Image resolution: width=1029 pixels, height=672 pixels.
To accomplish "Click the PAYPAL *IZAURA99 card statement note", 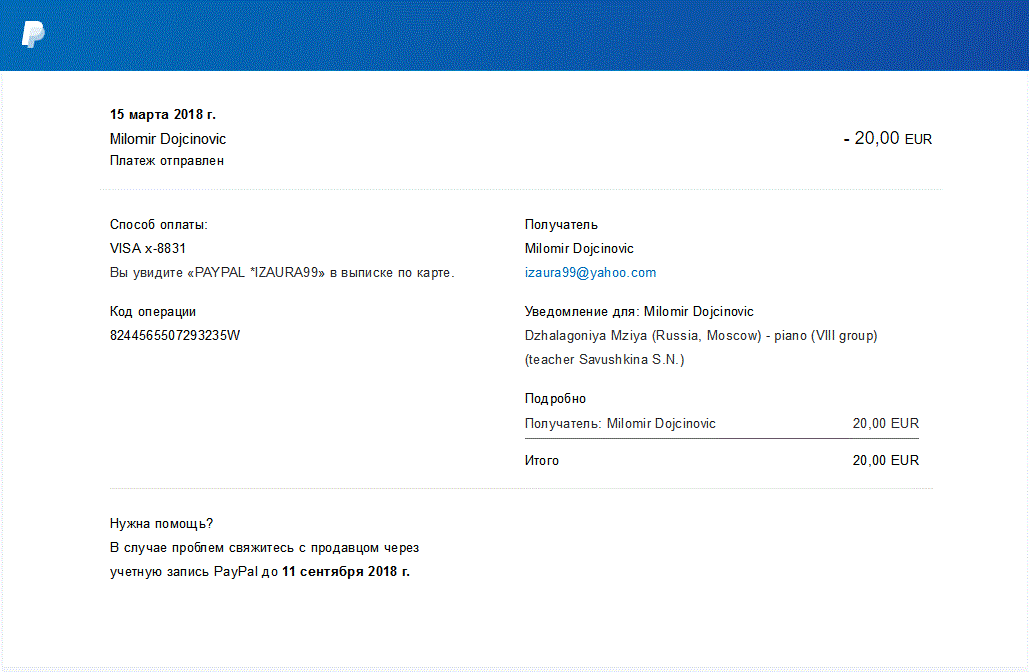I will [282, 272].
